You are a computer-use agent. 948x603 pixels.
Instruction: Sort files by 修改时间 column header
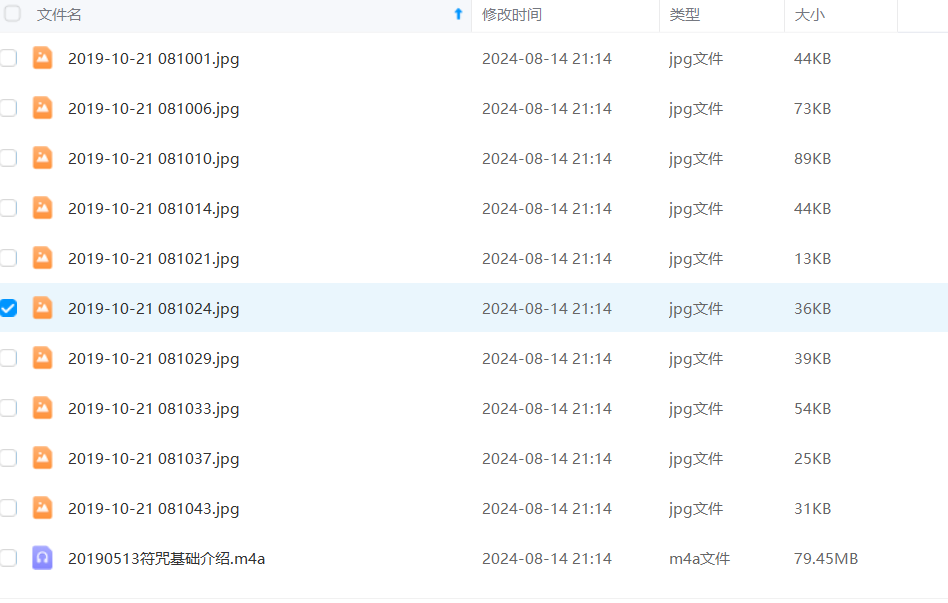(512, 15)
